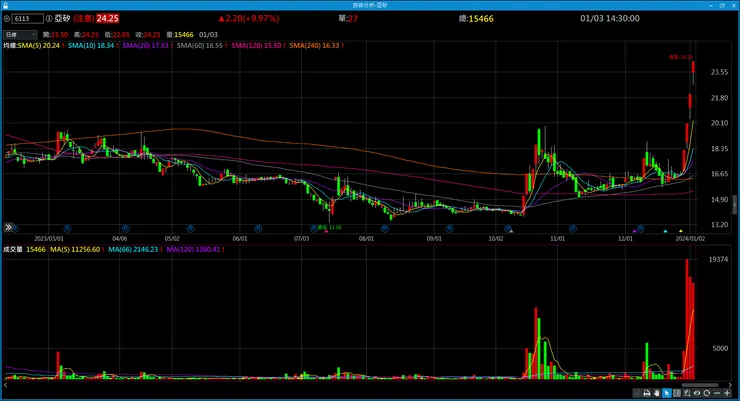Screen dimensions: 740x401
Task: Click the SMA(240) 16.33 legend label
Action: pos(314,46)
